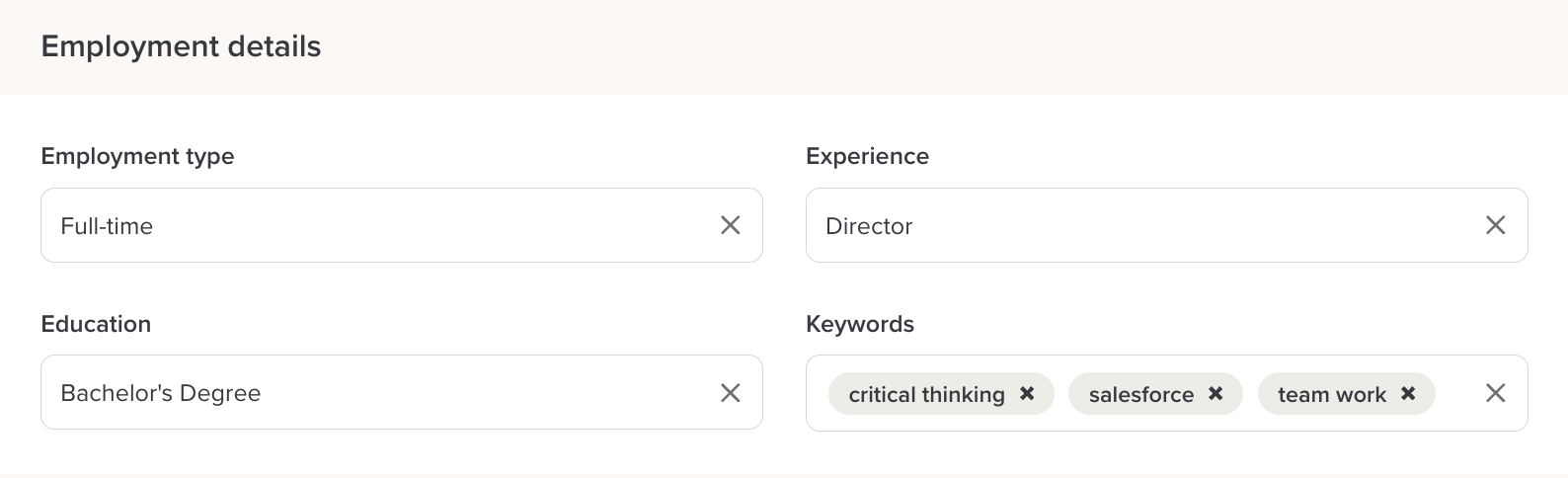Select the salesforce tag text
Viewport: 1568px width, 478px height.
click(x=1140, y=394)
